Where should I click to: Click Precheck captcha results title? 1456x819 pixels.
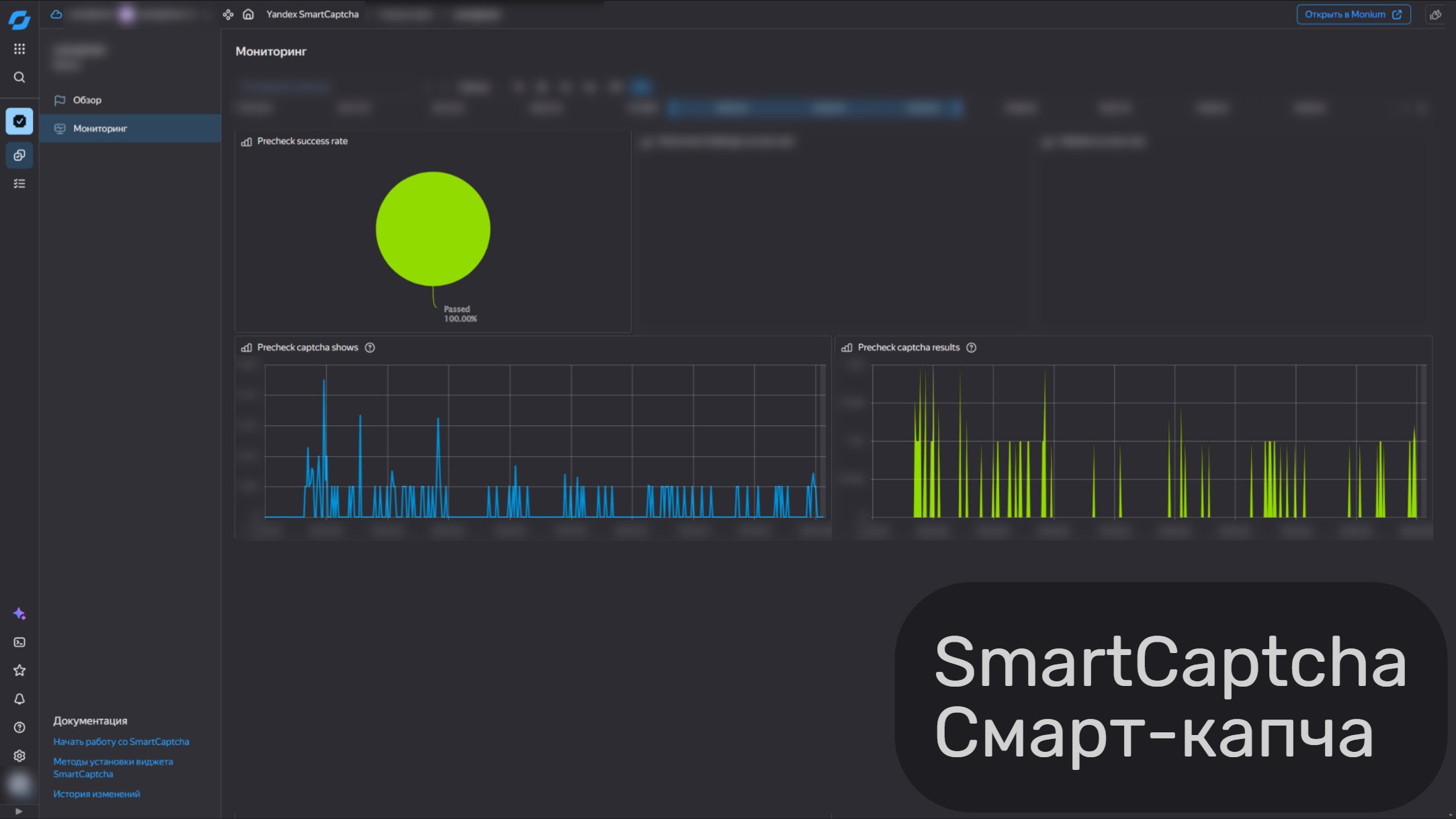point(908,347)
